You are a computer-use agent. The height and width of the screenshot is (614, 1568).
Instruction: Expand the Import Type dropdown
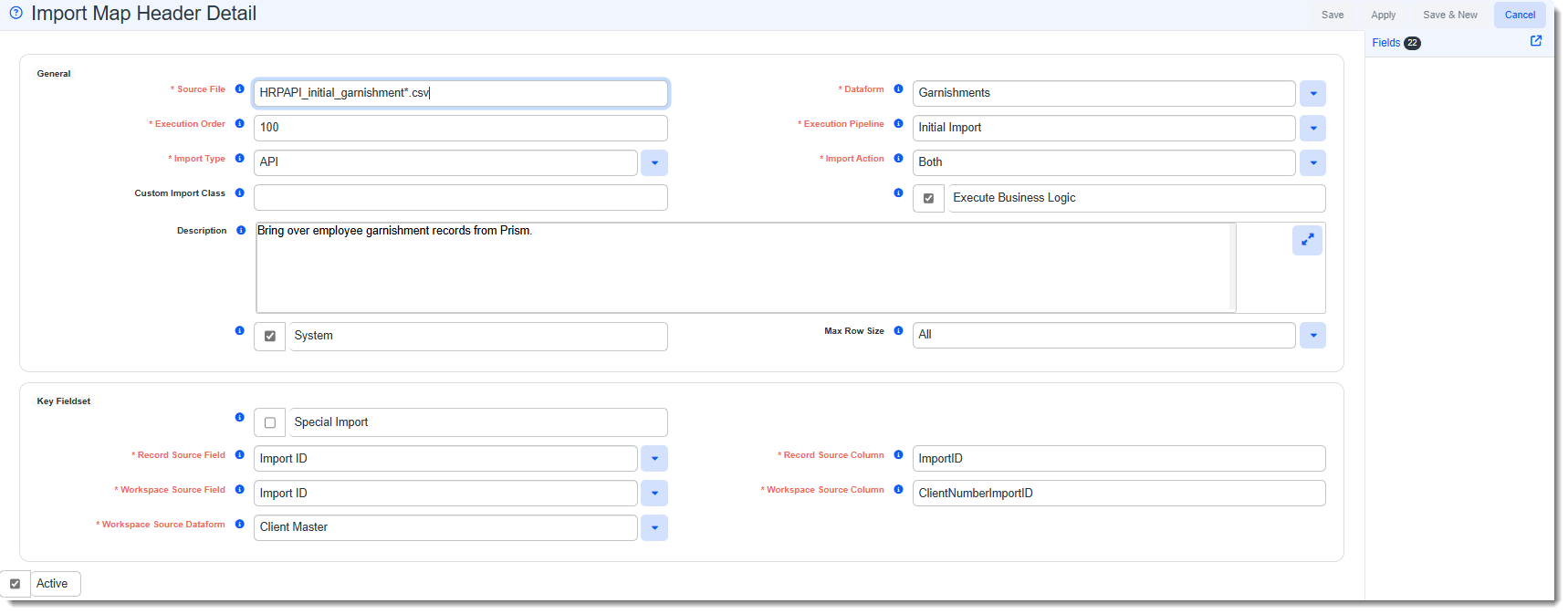click(x=653, y=162)
